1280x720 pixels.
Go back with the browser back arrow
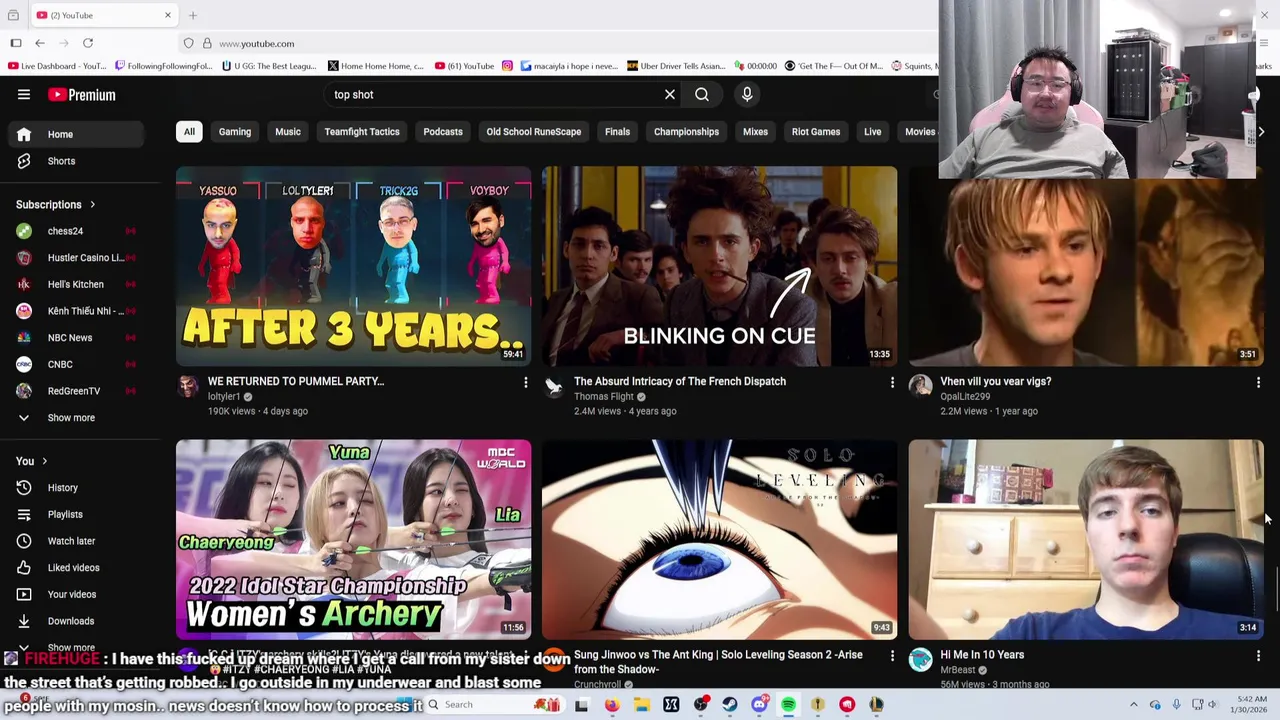40,43
